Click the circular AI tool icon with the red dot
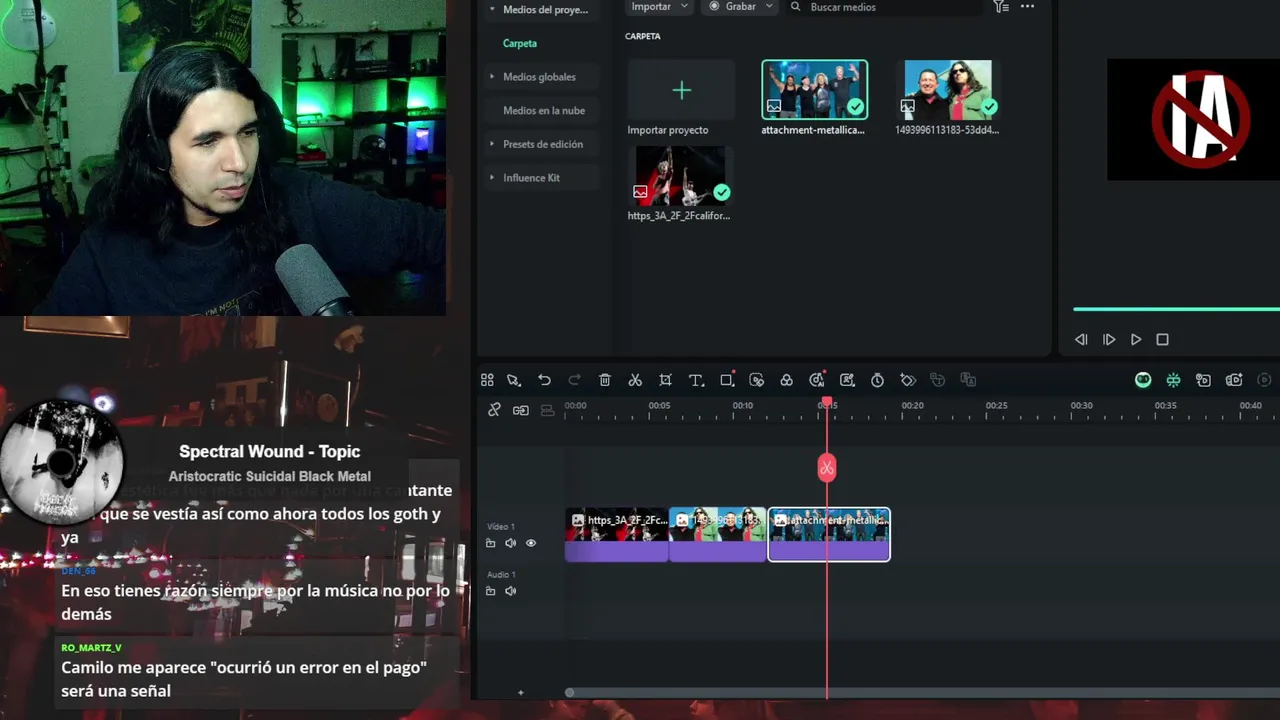The width and height of the screenshot is (1280, 720). coord(817,379)
